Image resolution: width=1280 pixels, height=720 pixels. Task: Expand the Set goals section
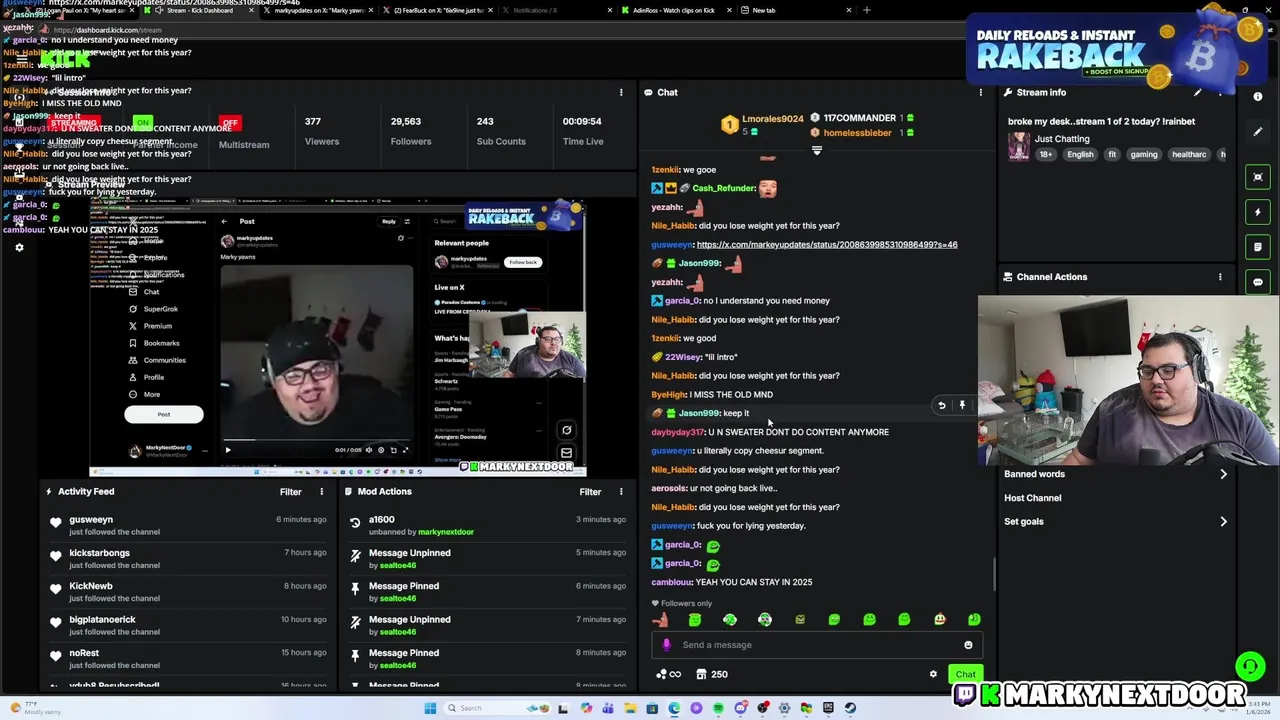(1116, 521)
